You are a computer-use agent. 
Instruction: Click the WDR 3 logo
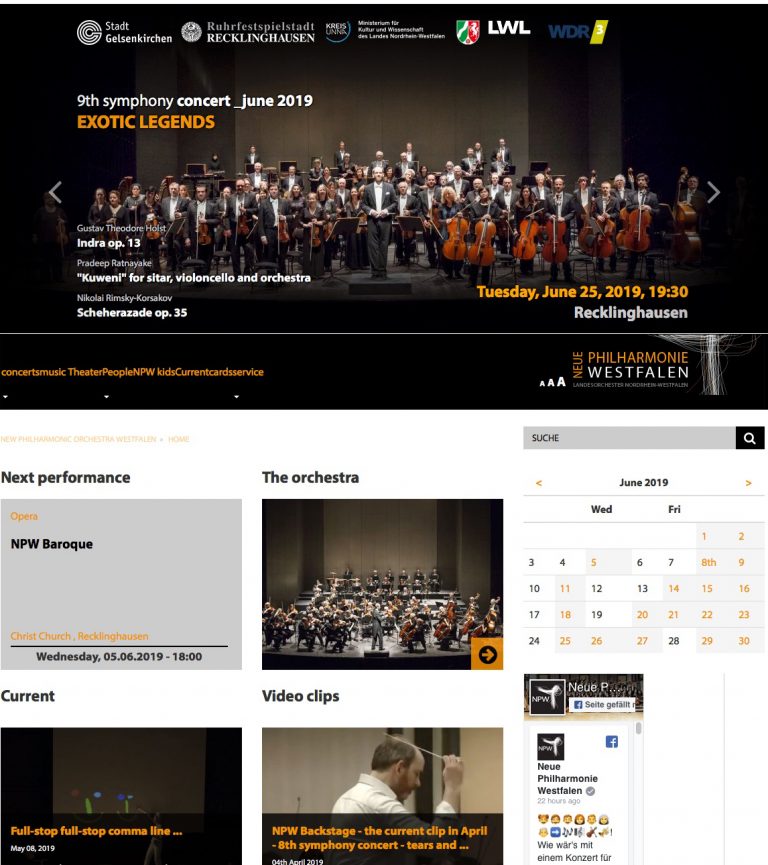pos(578,32)
